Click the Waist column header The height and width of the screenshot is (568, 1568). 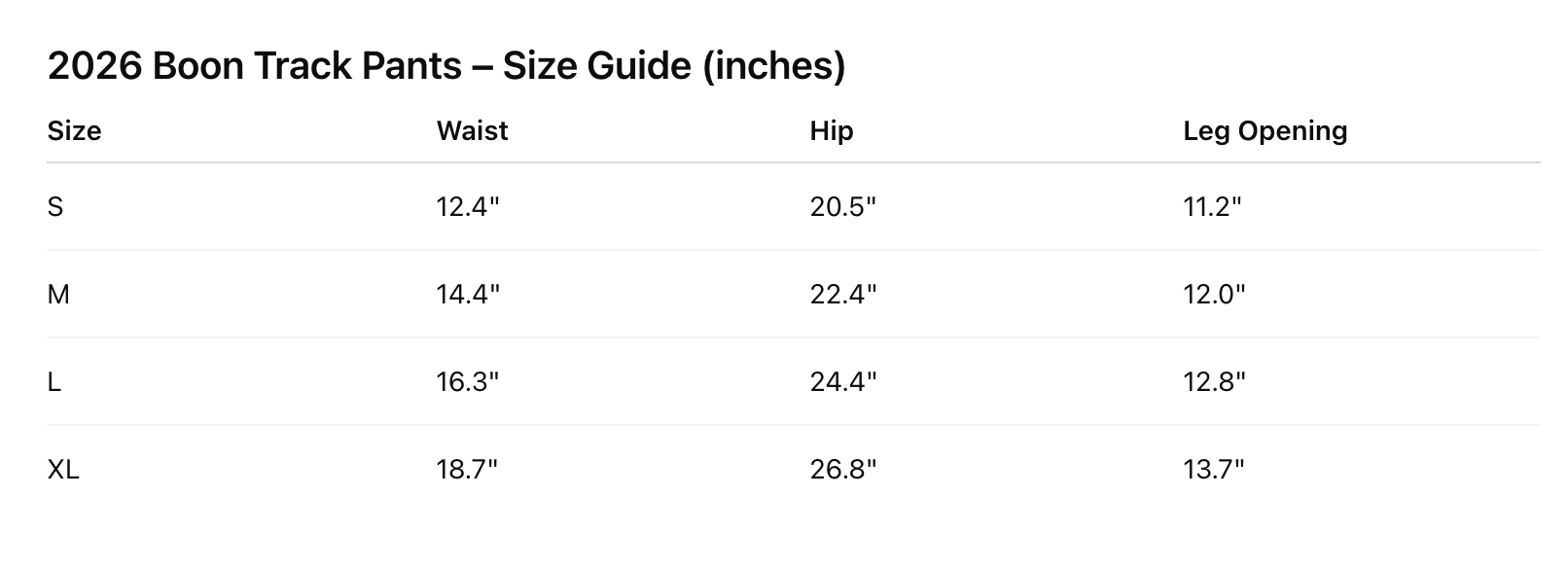tap(472, 130)
